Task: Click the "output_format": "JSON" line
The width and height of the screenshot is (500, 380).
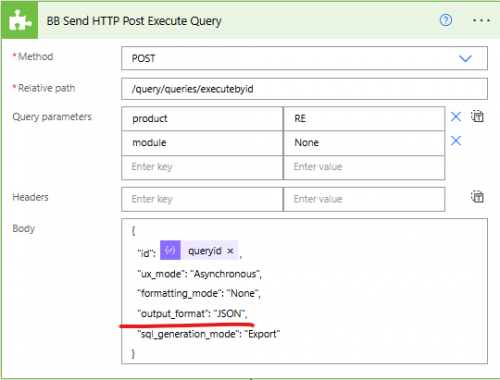Action: click(x=192, y=314)
